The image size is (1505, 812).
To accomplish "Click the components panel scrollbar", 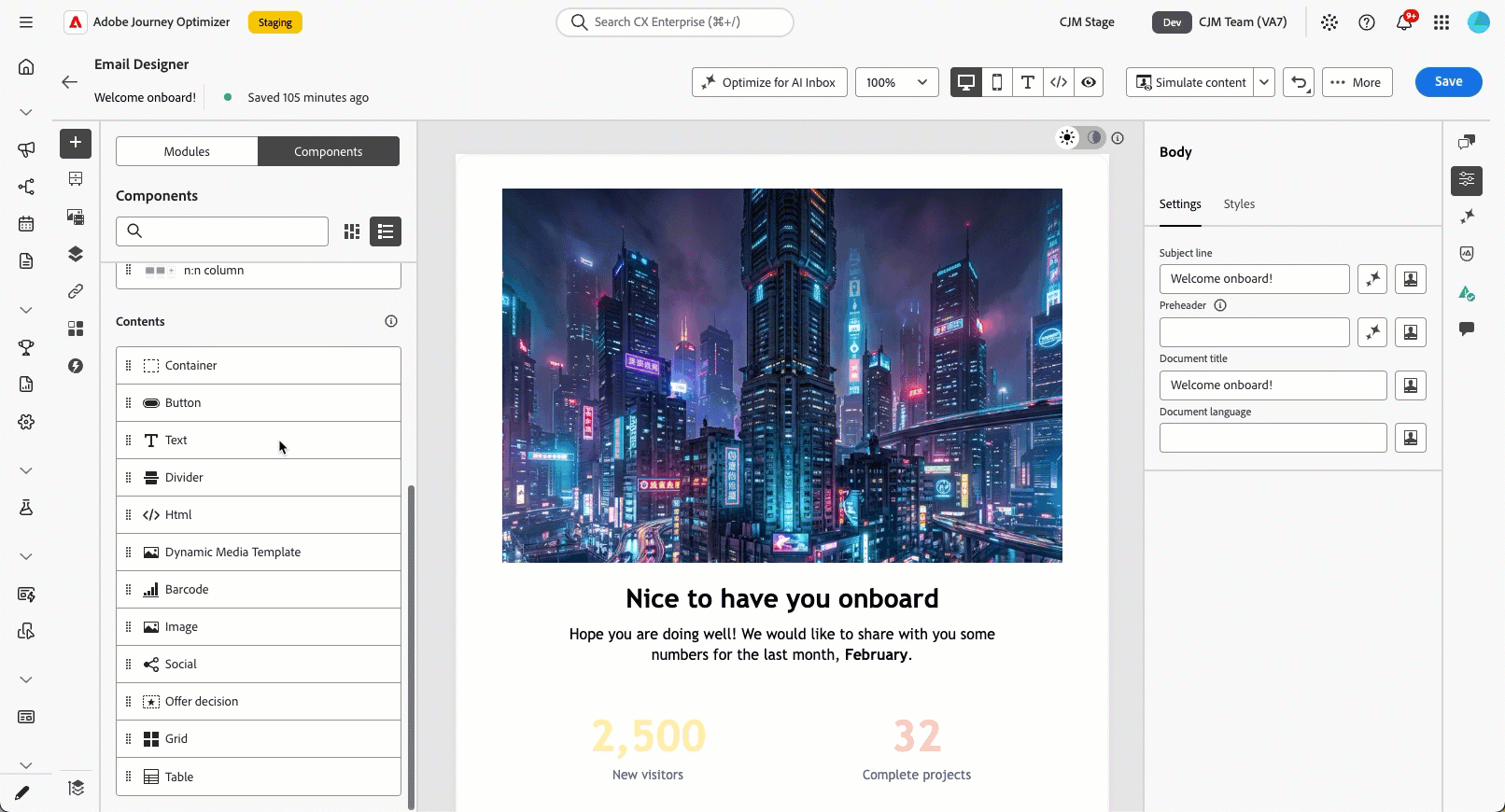I will point(412,646).
